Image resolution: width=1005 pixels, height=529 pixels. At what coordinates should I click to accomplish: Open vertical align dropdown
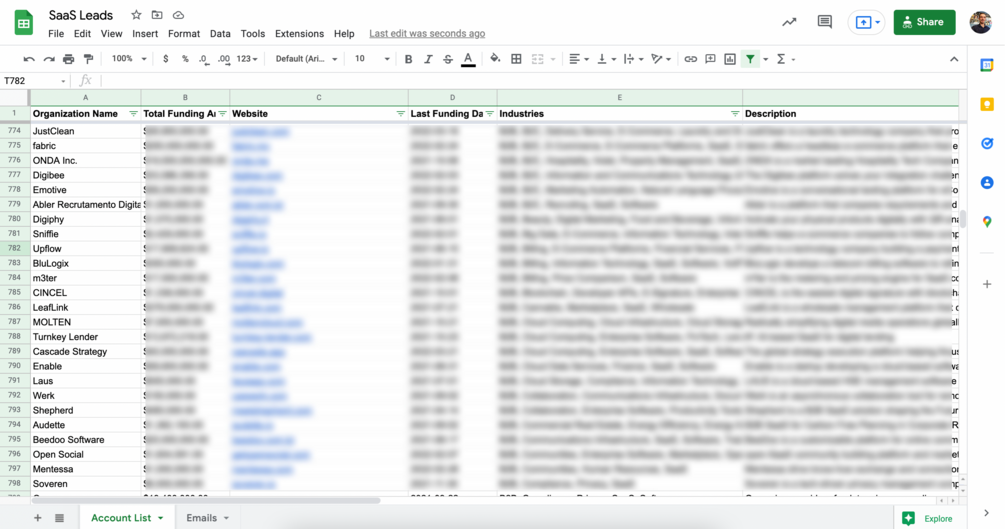pos(606,59)
